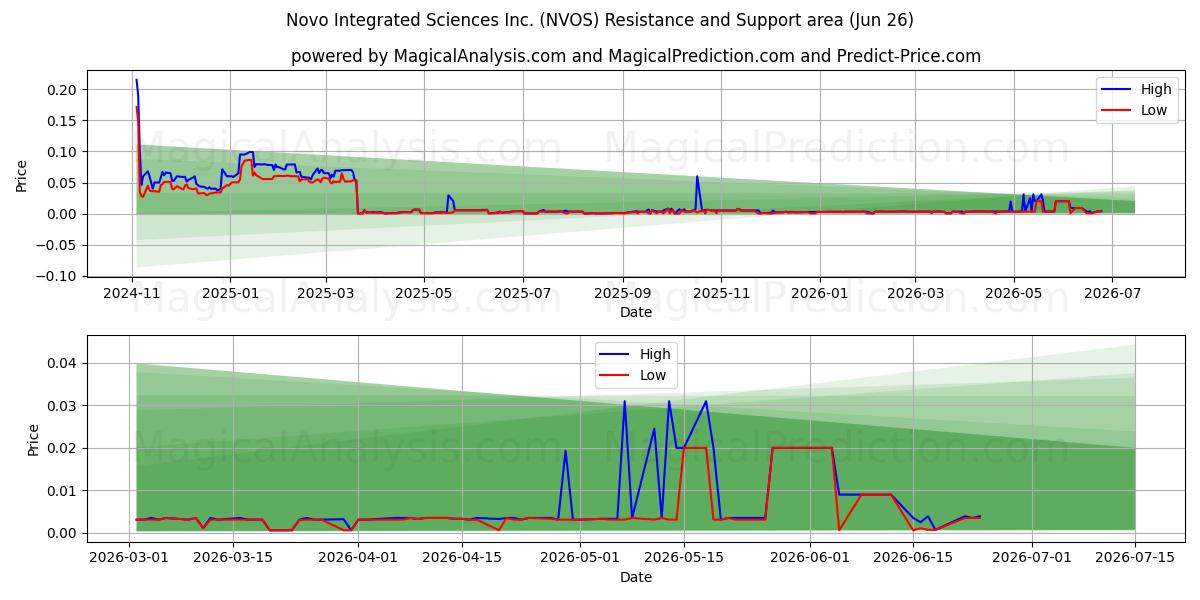1200x600 pixels.
Task: Click the 'powered by MagicalAnalysis.com' subtitle
Action: (x=636, y=56)
